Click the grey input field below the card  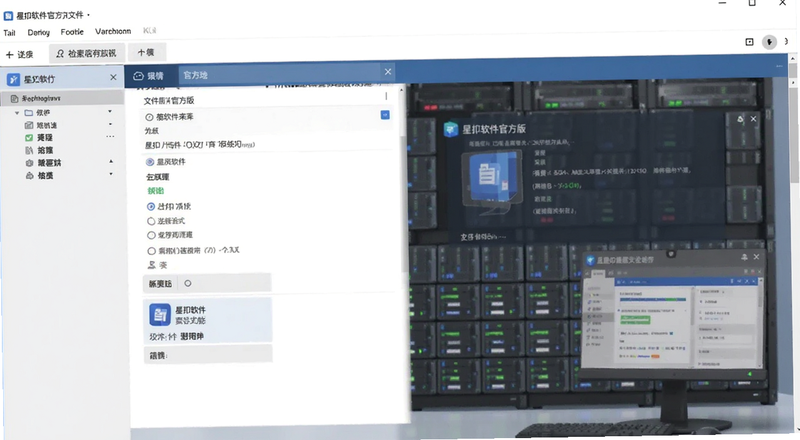point(208,355)
